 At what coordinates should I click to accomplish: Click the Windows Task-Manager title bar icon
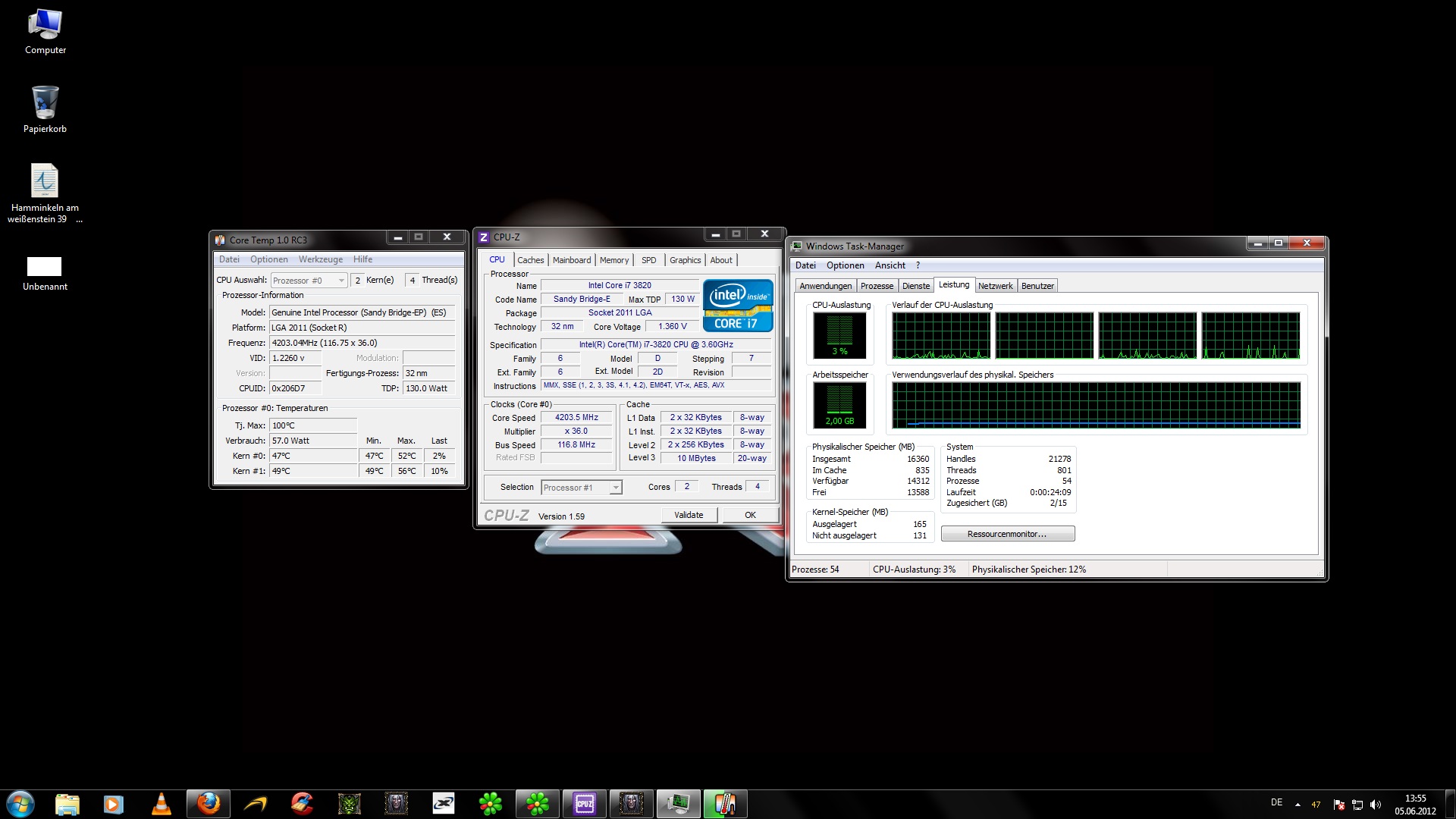tap(796, 246)
